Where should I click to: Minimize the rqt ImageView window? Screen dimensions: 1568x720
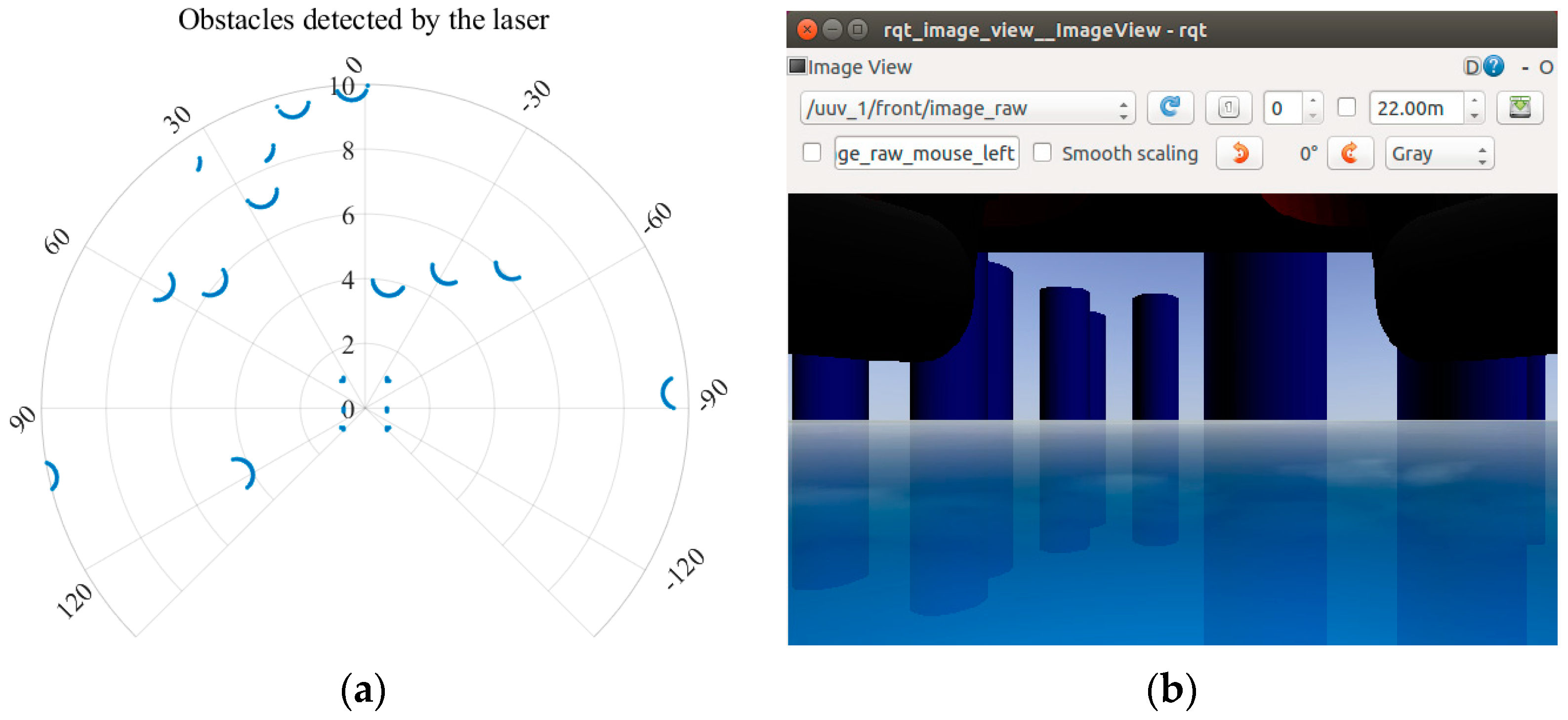(x=832, y=29)
